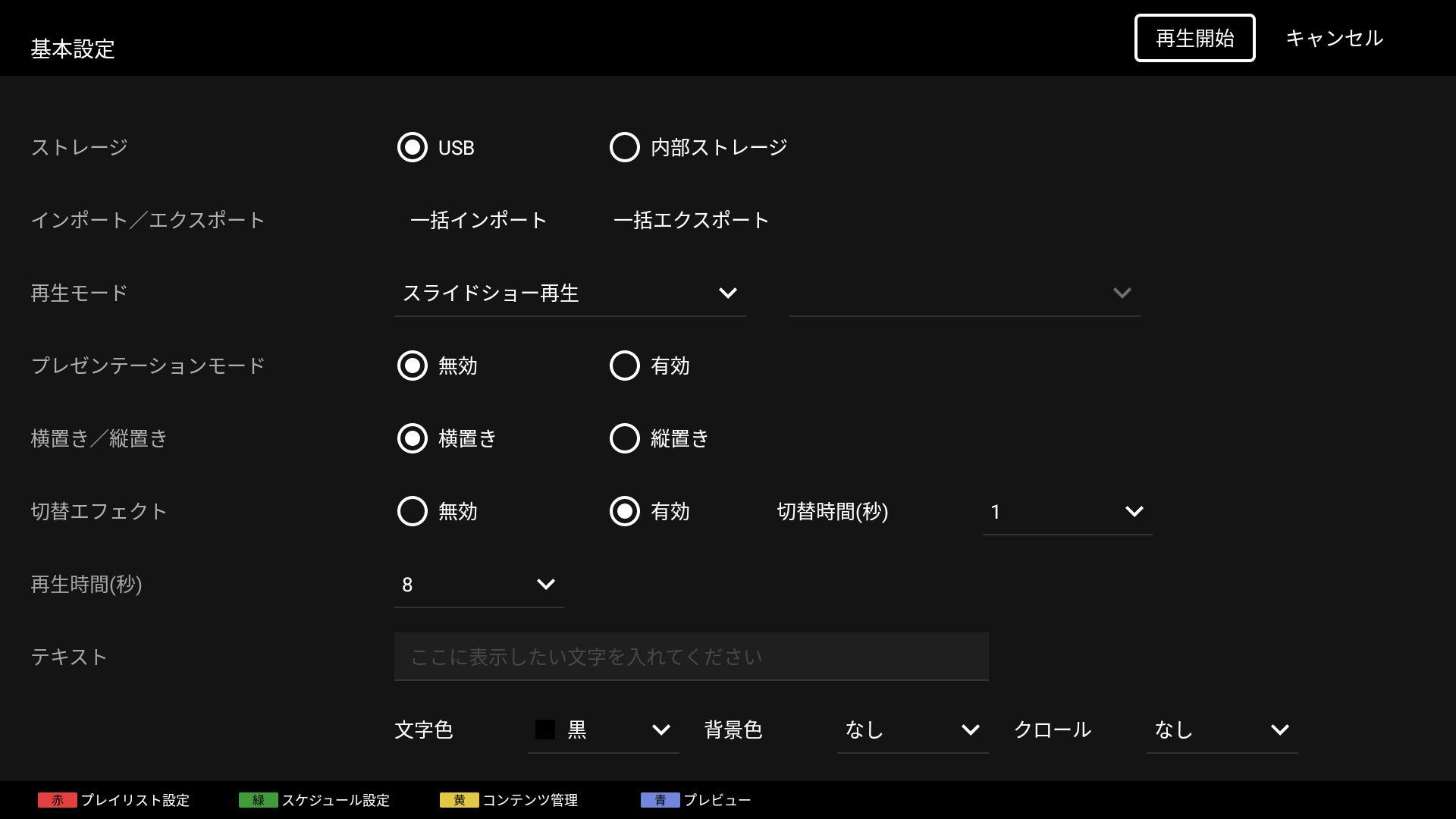Image resolution: width=1456 pixels, height=819 pixels.
Task: Click the yellow コンテンツ管理 key icon
Action: coord(459,800)
